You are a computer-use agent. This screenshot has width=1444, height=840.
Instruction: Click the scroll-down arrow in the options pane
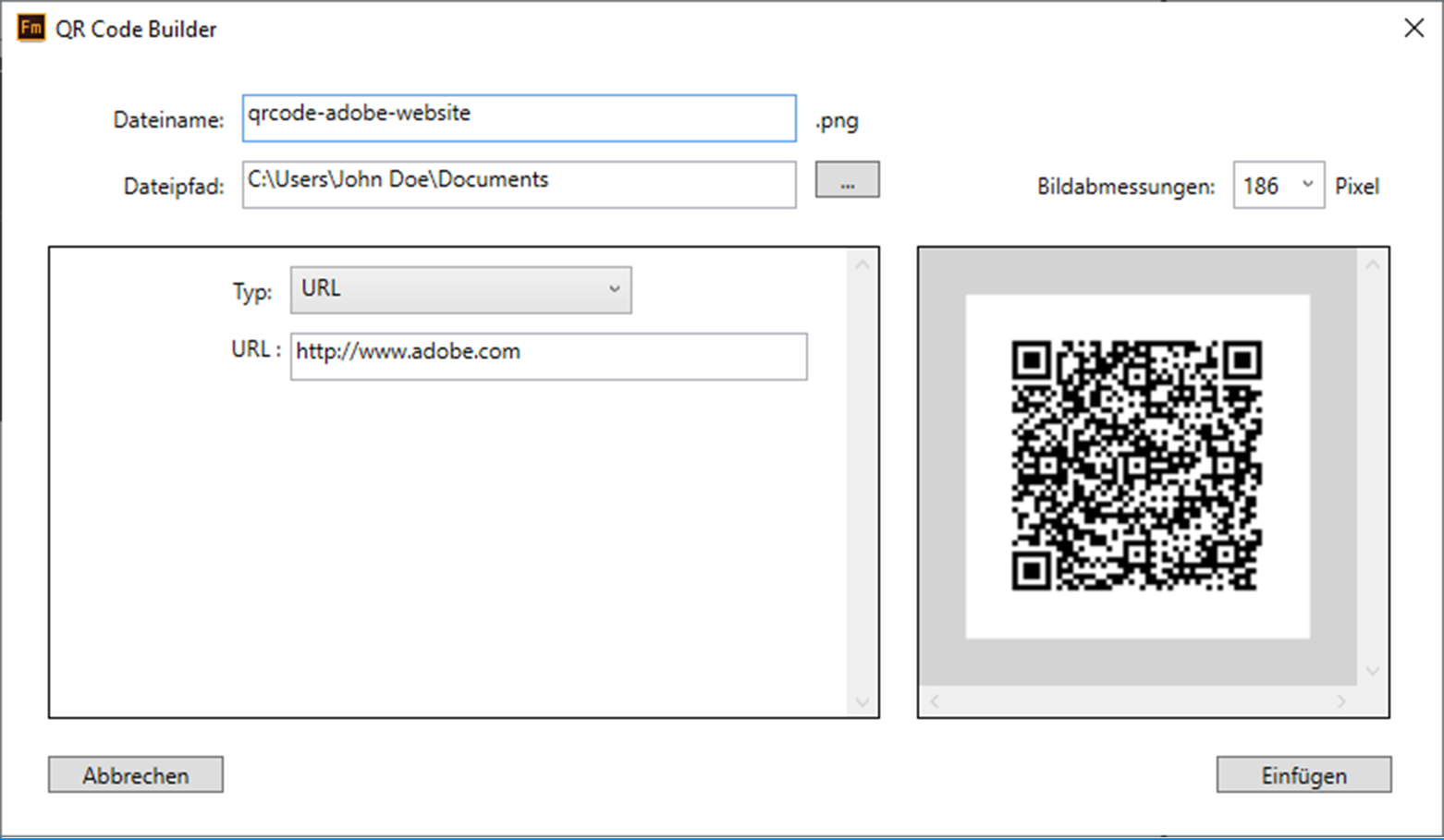[x=863, y=702]
